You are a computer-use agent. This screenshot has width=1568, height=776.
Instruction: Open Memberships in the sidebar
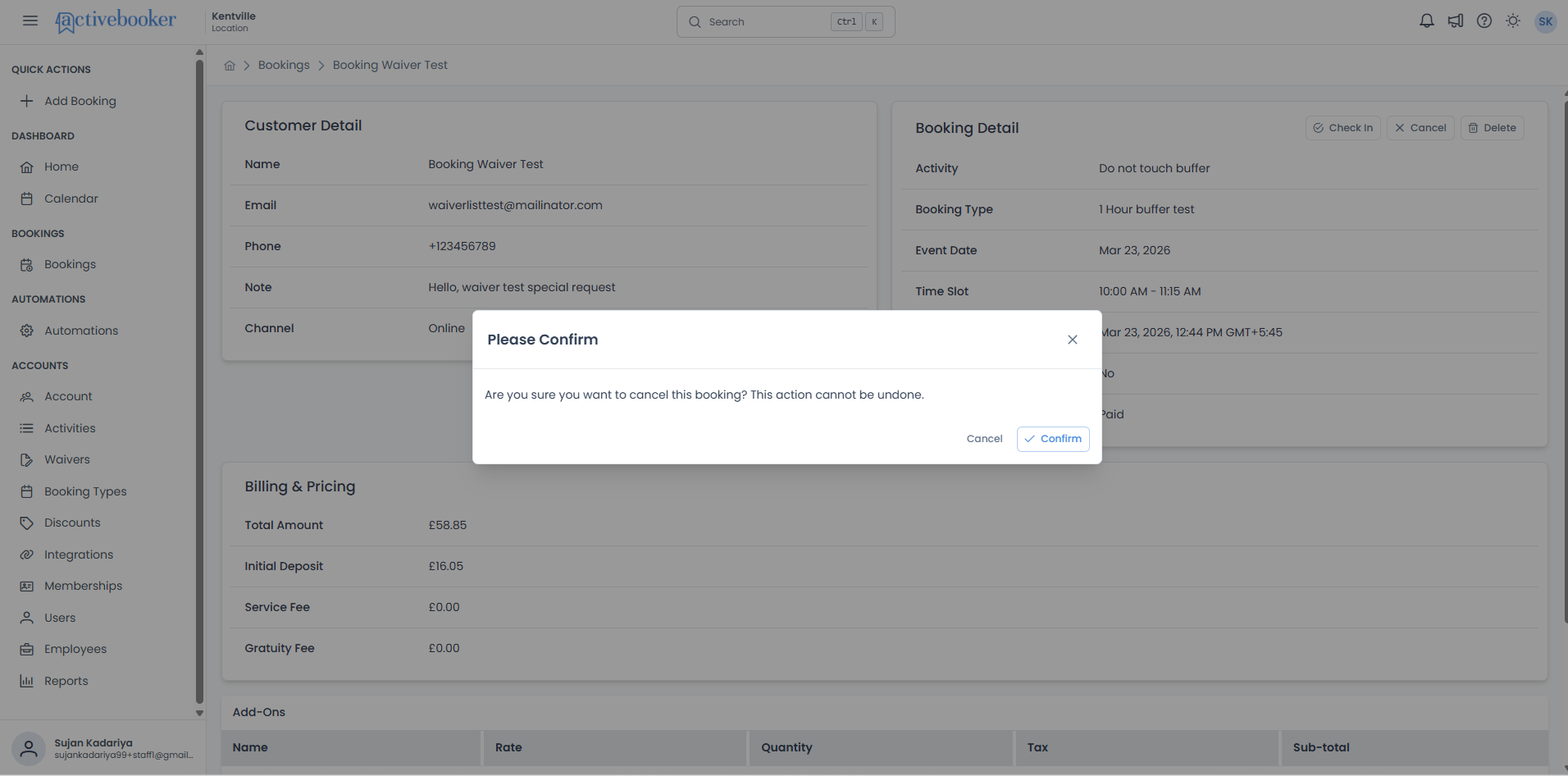[x=83, y=586]
